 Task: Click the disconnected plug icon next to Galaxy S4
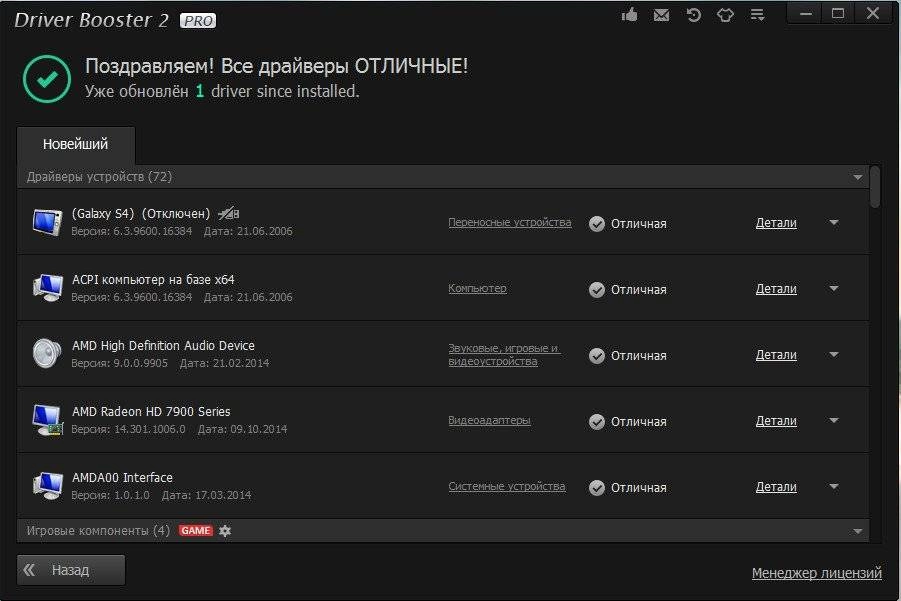pos(229,214)
